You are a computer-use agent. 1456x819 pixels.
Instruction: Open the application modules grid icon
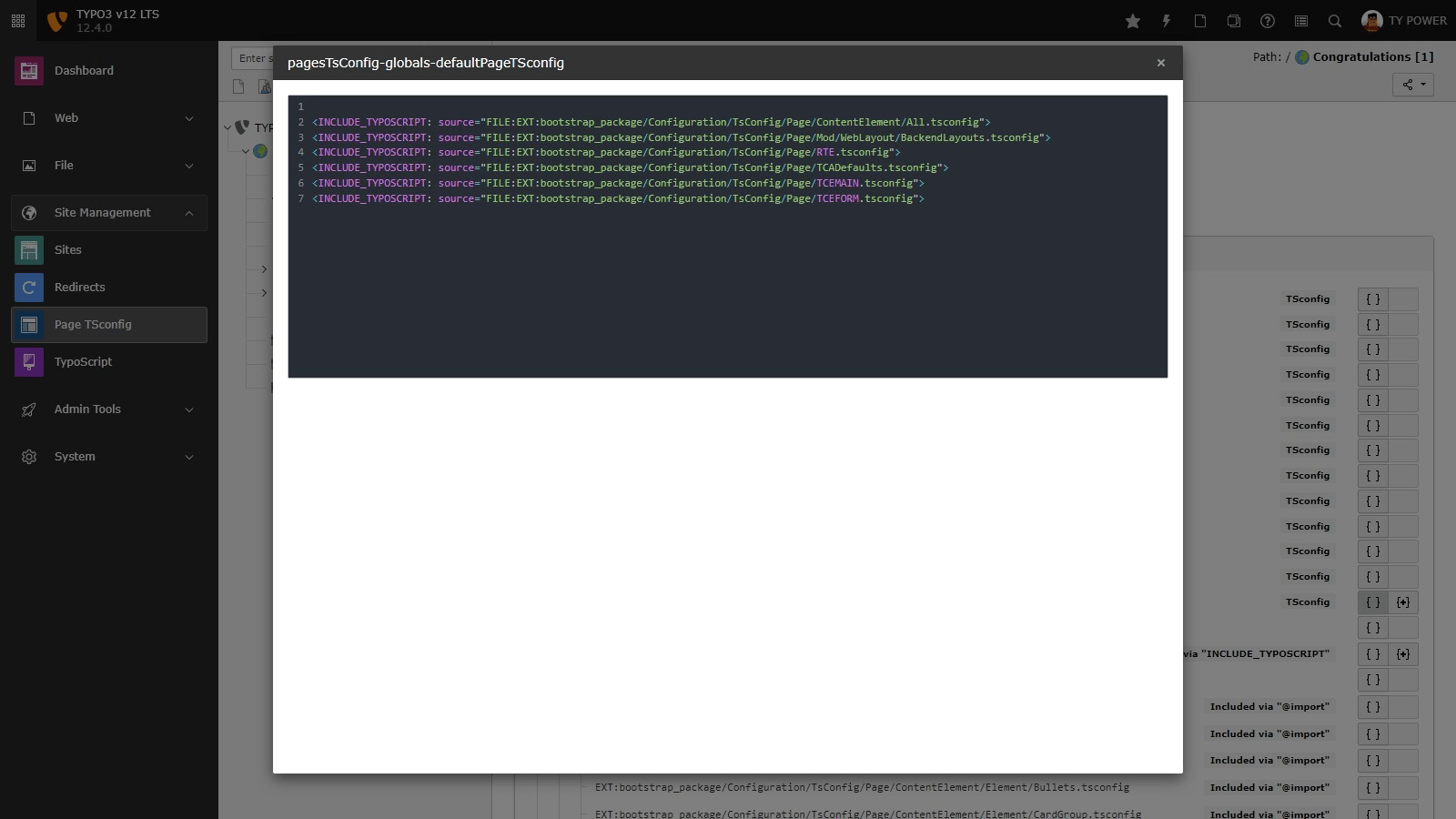click(18, 20)
